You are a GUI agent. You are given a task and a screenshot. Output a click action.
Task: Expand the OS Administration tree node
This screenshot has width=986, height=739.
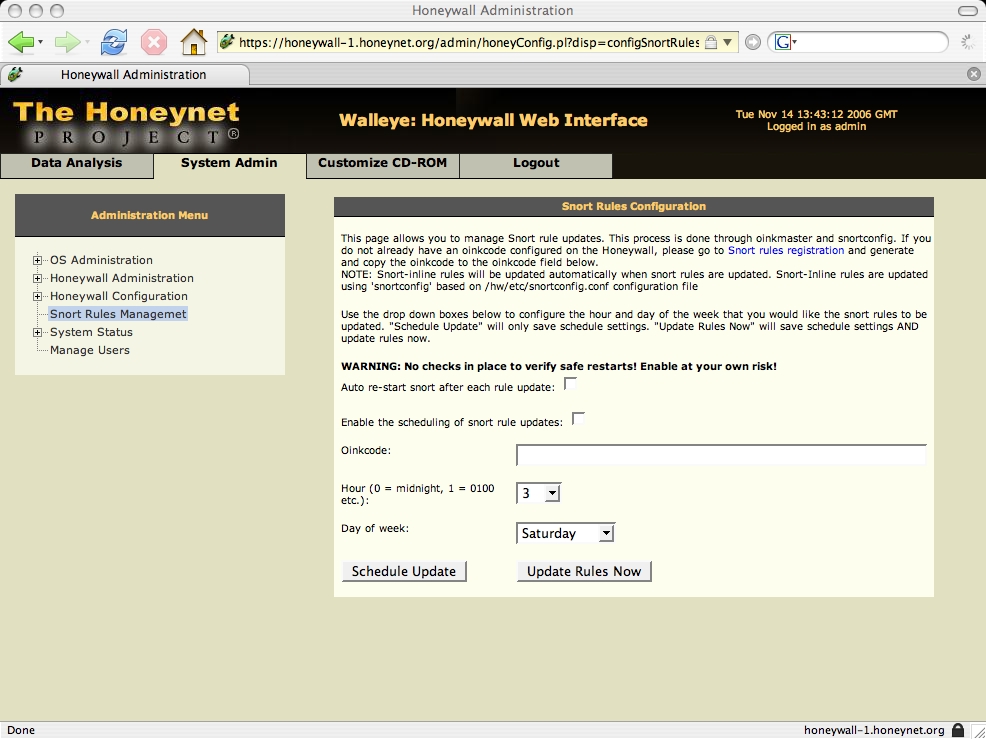click(37, 260)
